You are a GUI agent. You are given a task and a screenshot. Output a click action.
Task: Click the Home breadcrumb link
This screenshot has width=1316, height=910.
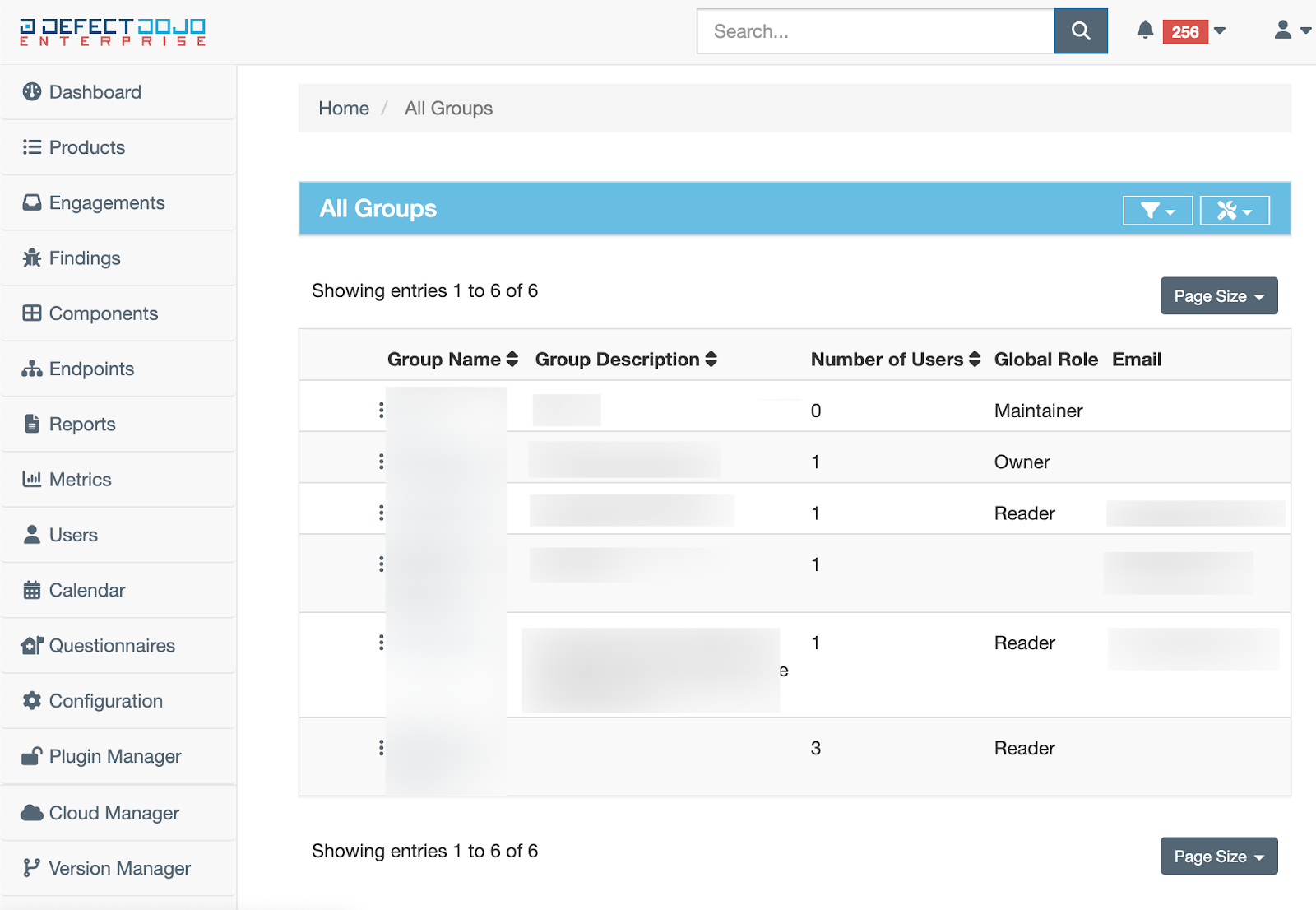point(344,109)
